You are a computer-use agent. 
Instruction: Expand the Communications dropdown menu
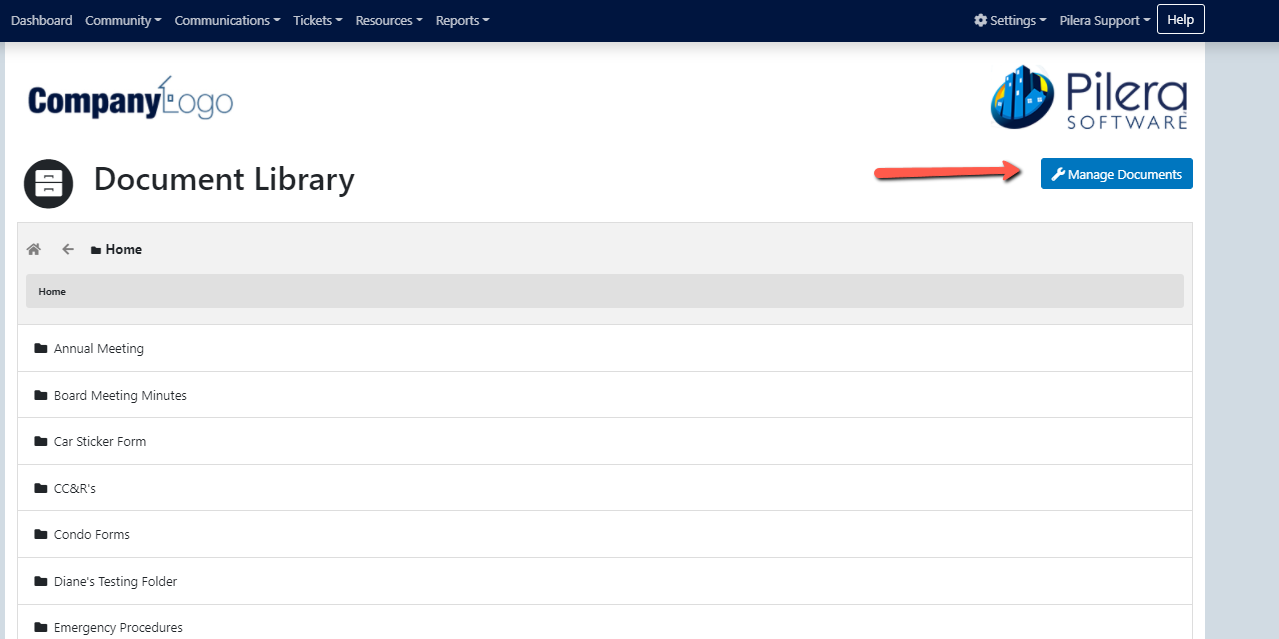pyautogui.click(x=227, y=20)
